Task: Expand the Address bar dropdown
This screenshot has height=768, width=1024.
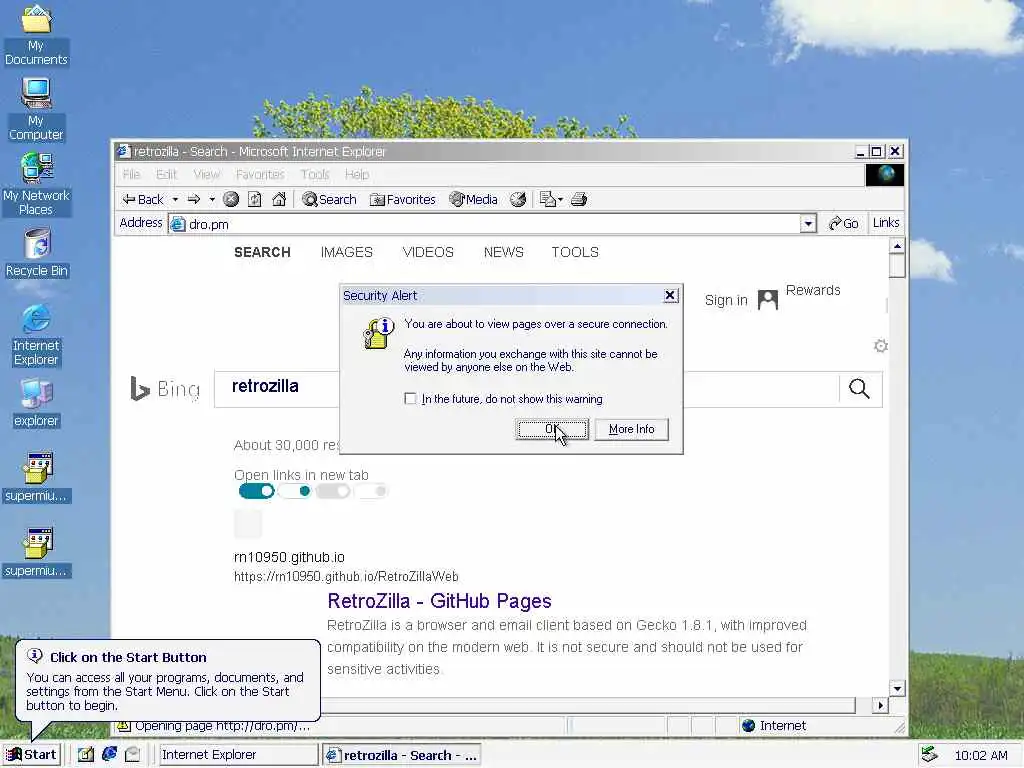Action: [x=808, y=224]
